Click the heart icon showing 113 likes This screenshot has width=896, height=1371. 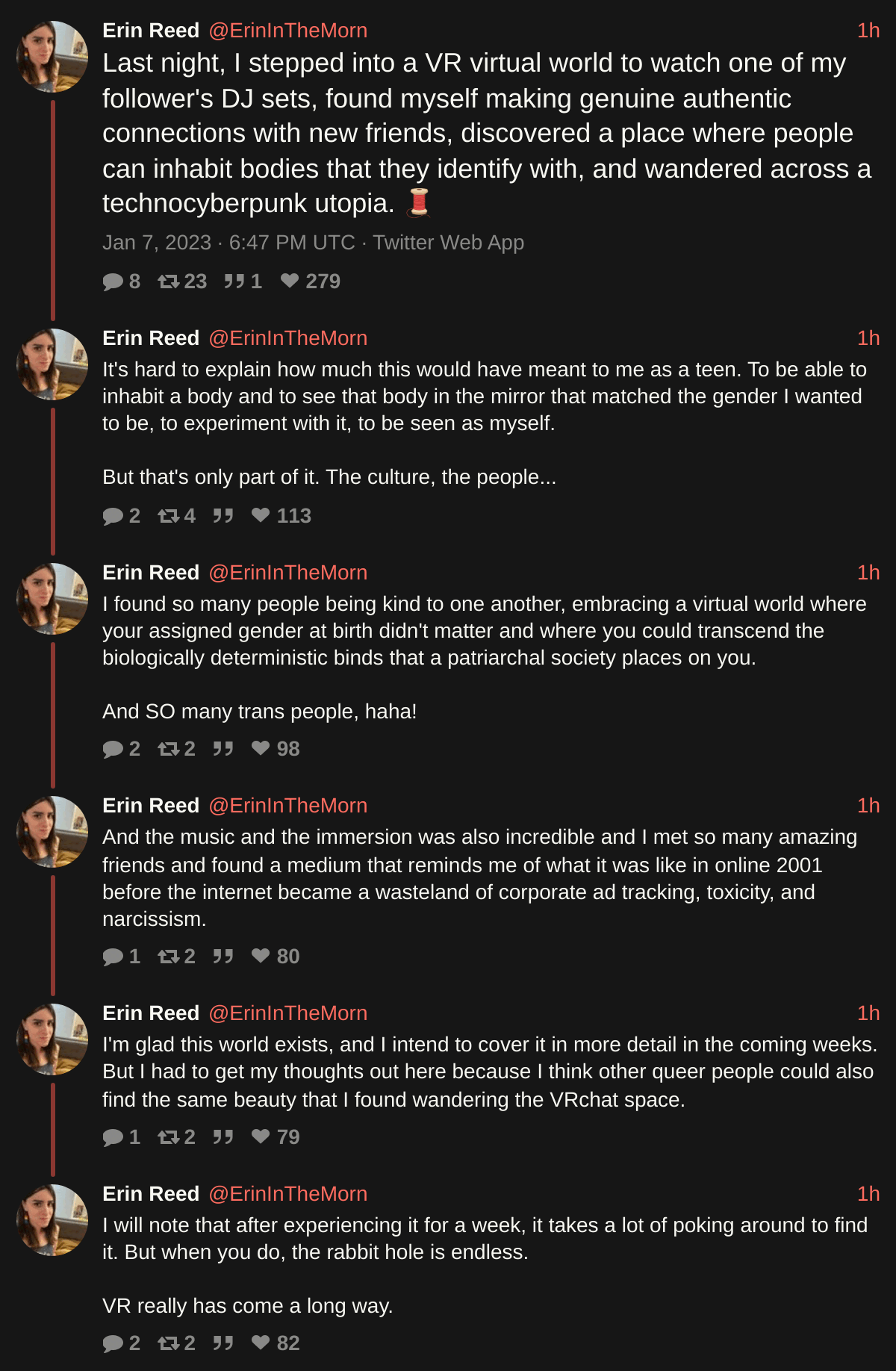point(261,515)
